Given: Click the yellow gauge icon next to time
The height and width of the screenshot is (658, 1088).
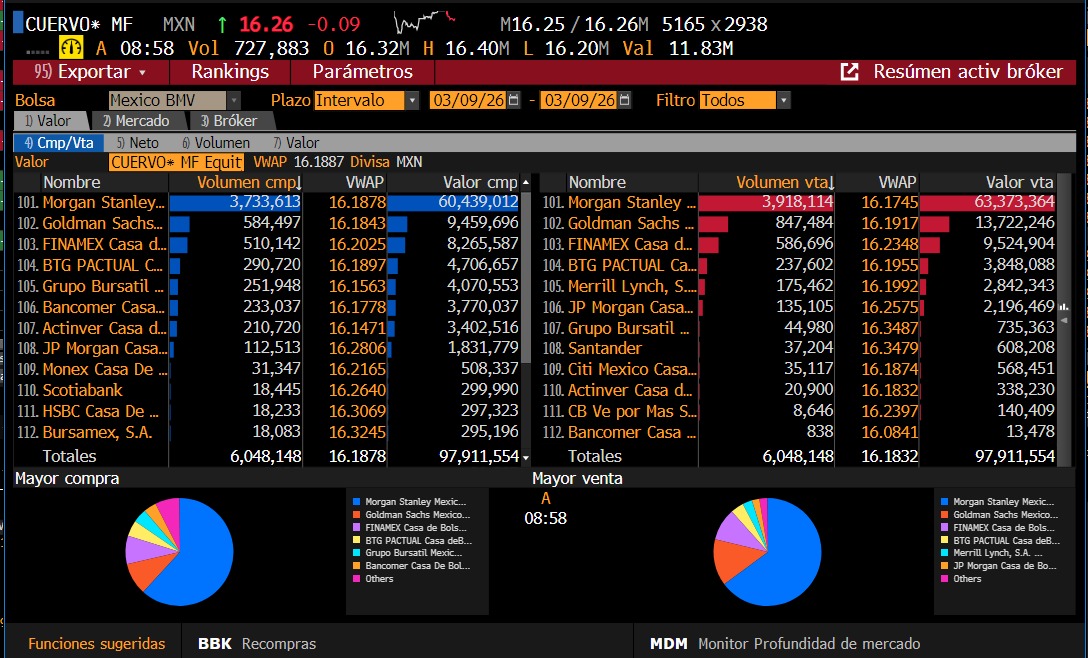Looking at the screenshot, I should tap(71, 48).
